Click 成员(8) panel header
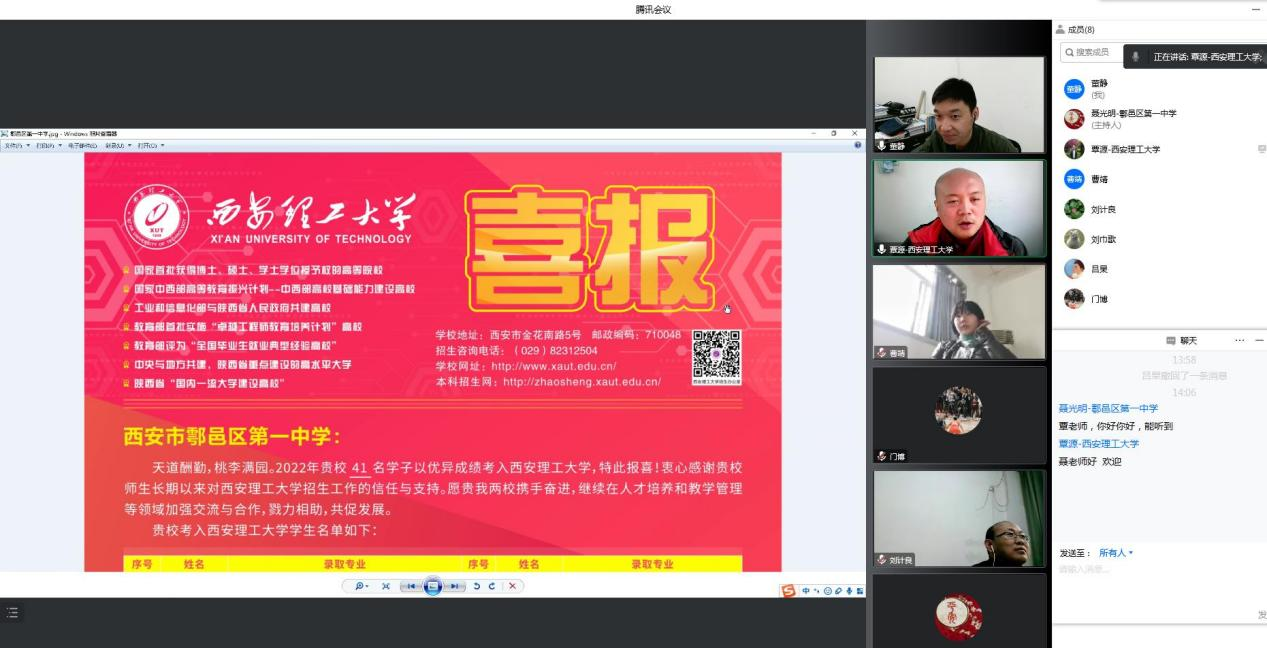This screenshot has width=1267, height=648. click(1075, 30)
